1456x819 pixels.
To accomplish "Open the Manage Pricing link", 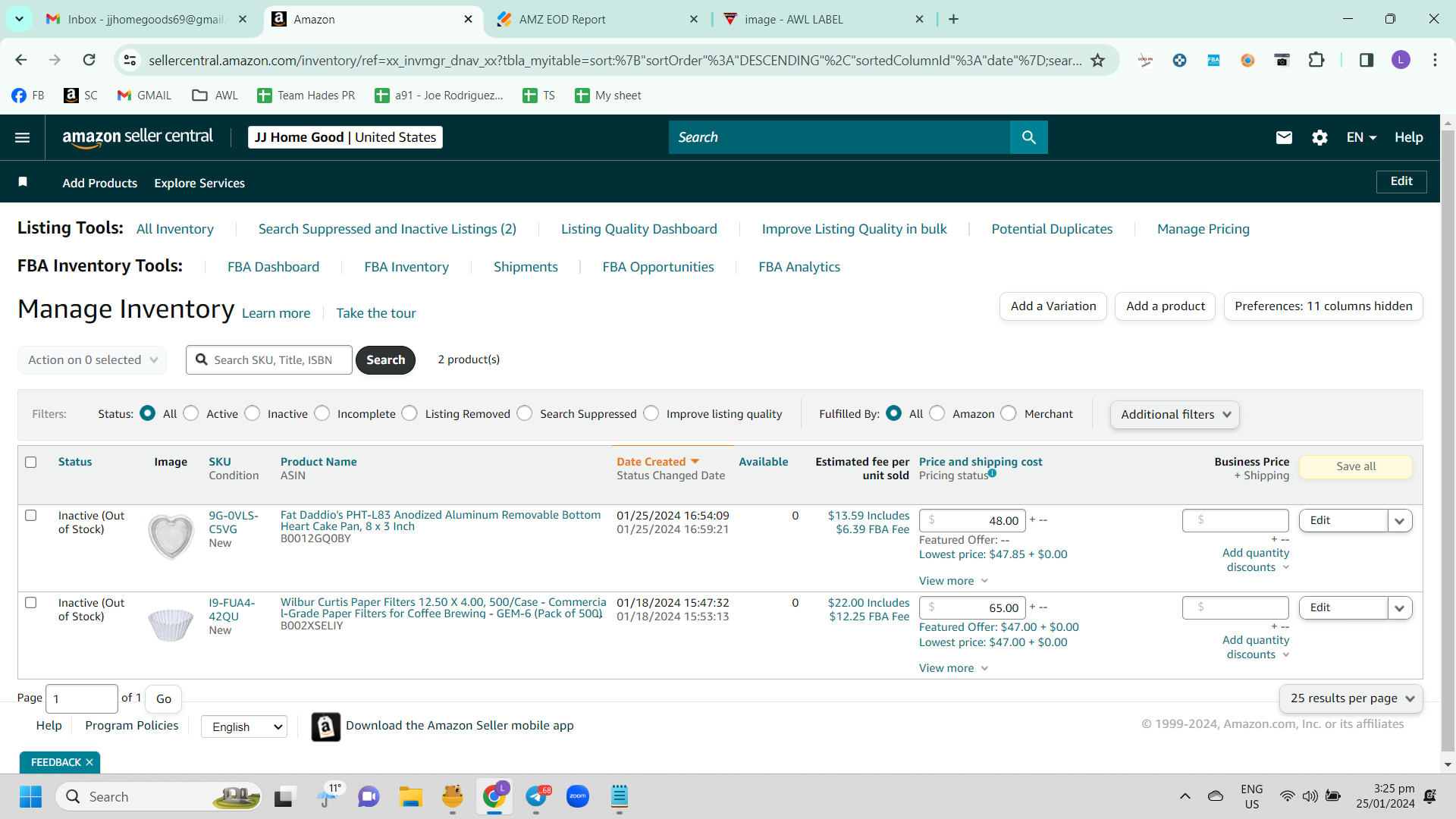I will click(x=1203, y=229).
